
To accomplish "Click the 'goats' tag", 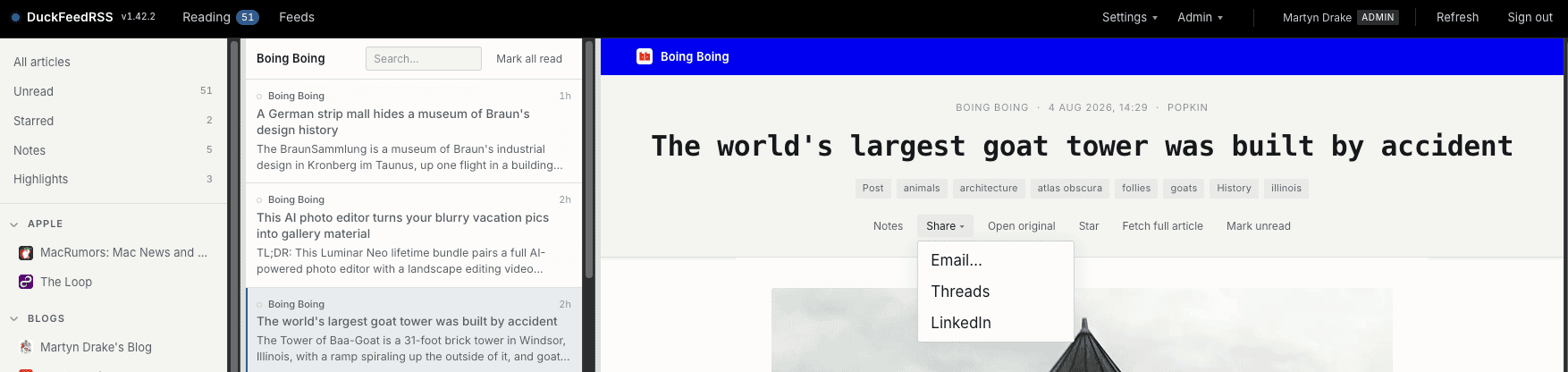I will click(1184, 189).
